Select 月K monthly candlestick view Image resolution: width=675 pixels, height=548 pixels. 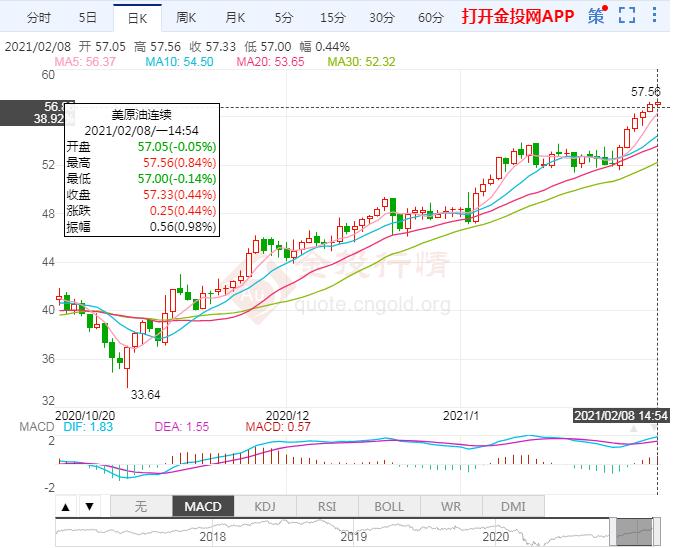point(235,17)
